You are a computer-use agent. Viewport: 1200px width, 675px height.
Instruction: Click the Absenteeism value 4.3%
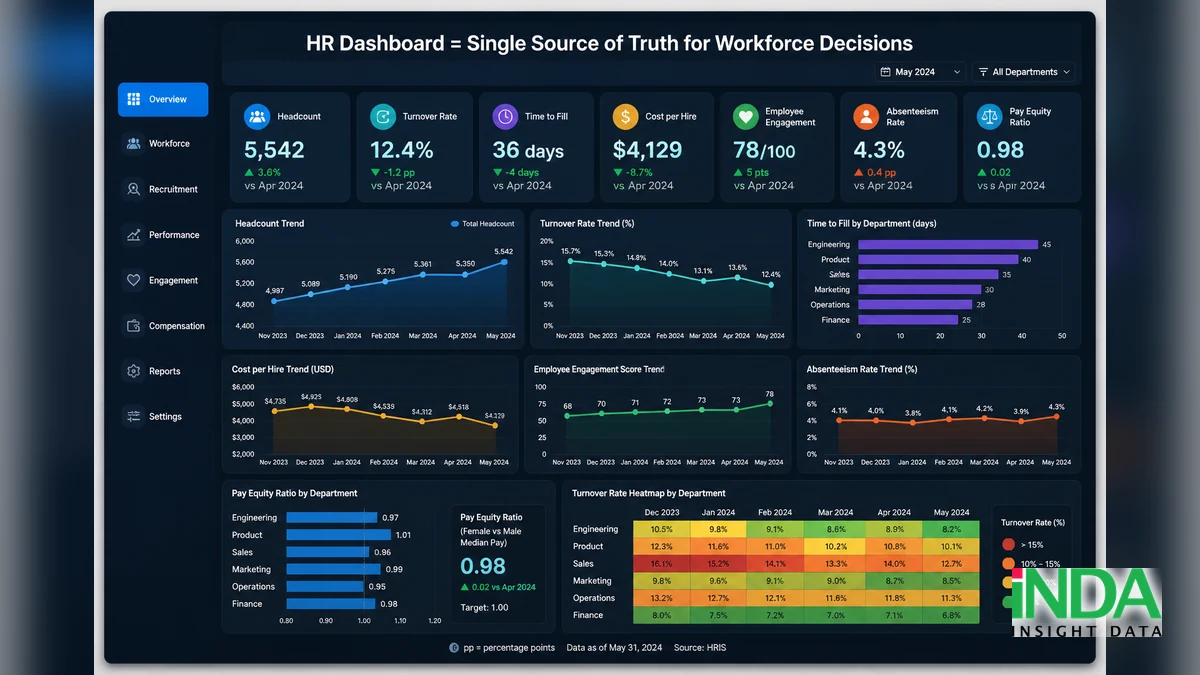(x=879, y=150)
